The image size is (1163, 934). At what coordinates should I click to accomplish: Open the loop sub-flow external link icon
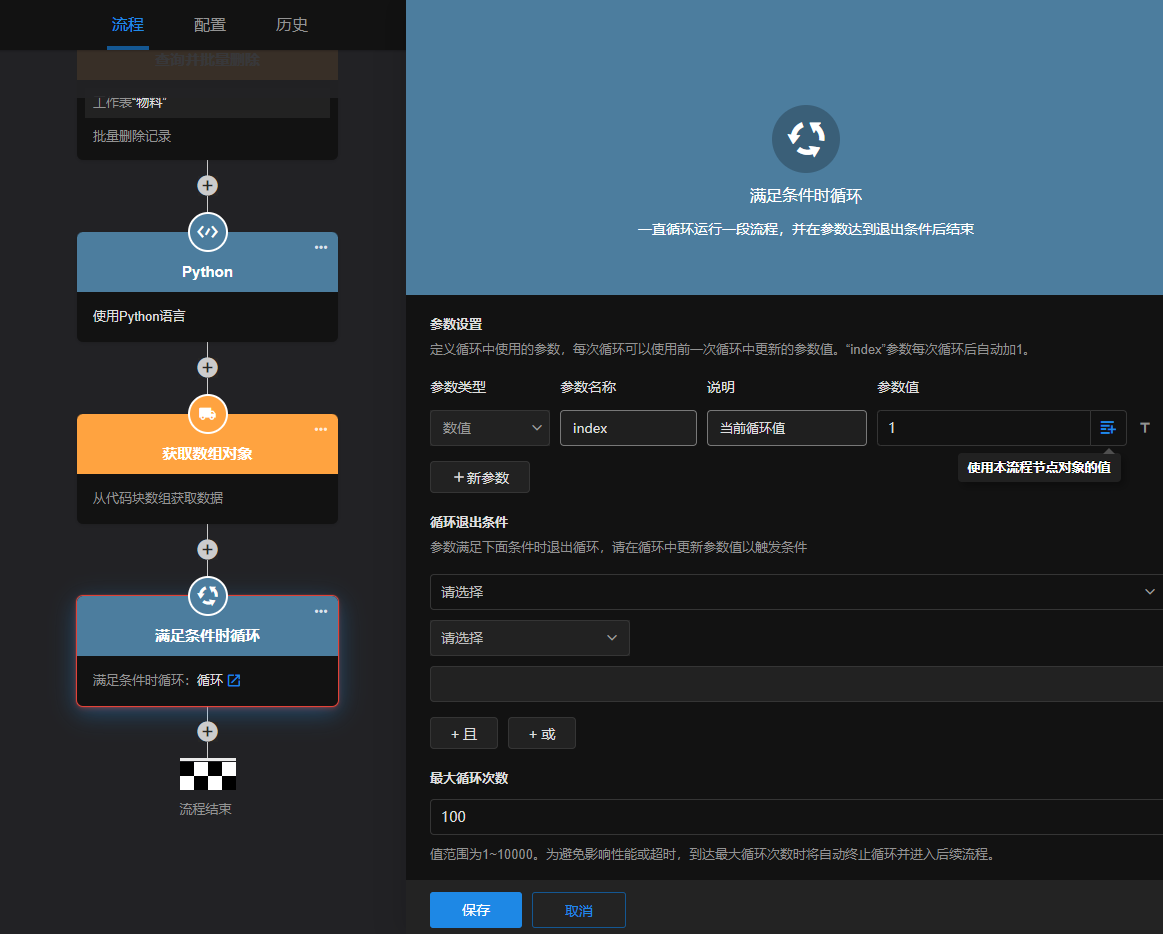[x=234, y=681]
